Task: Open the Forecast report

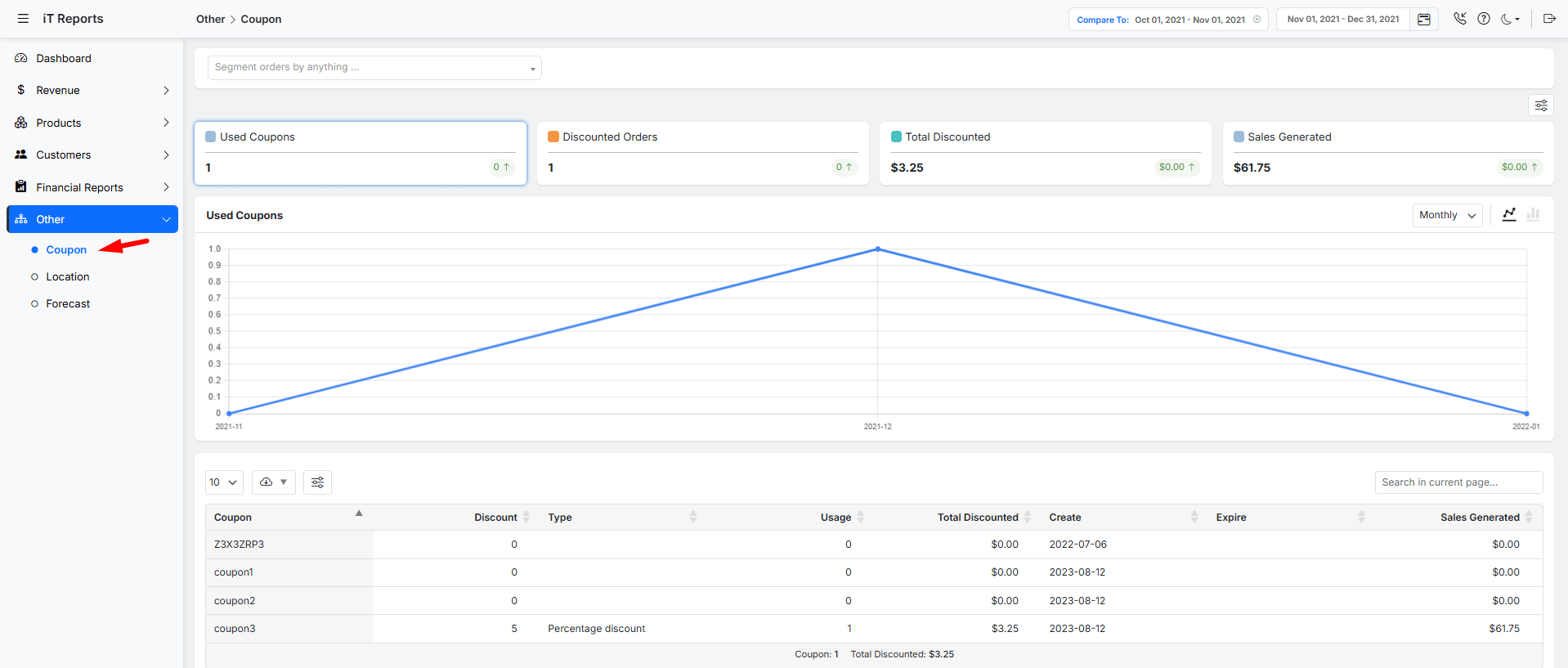Action: tap(68, 304)
